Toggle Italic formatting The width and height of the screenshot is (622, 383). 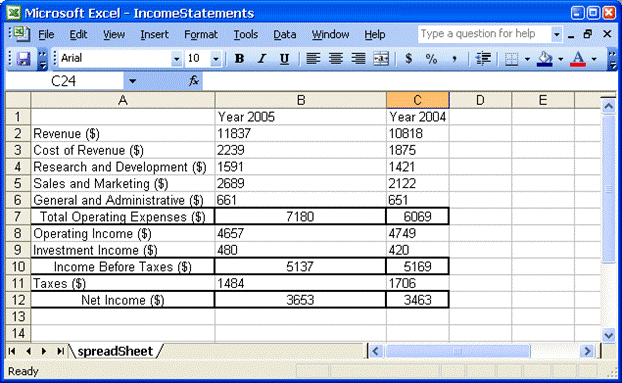261,59
